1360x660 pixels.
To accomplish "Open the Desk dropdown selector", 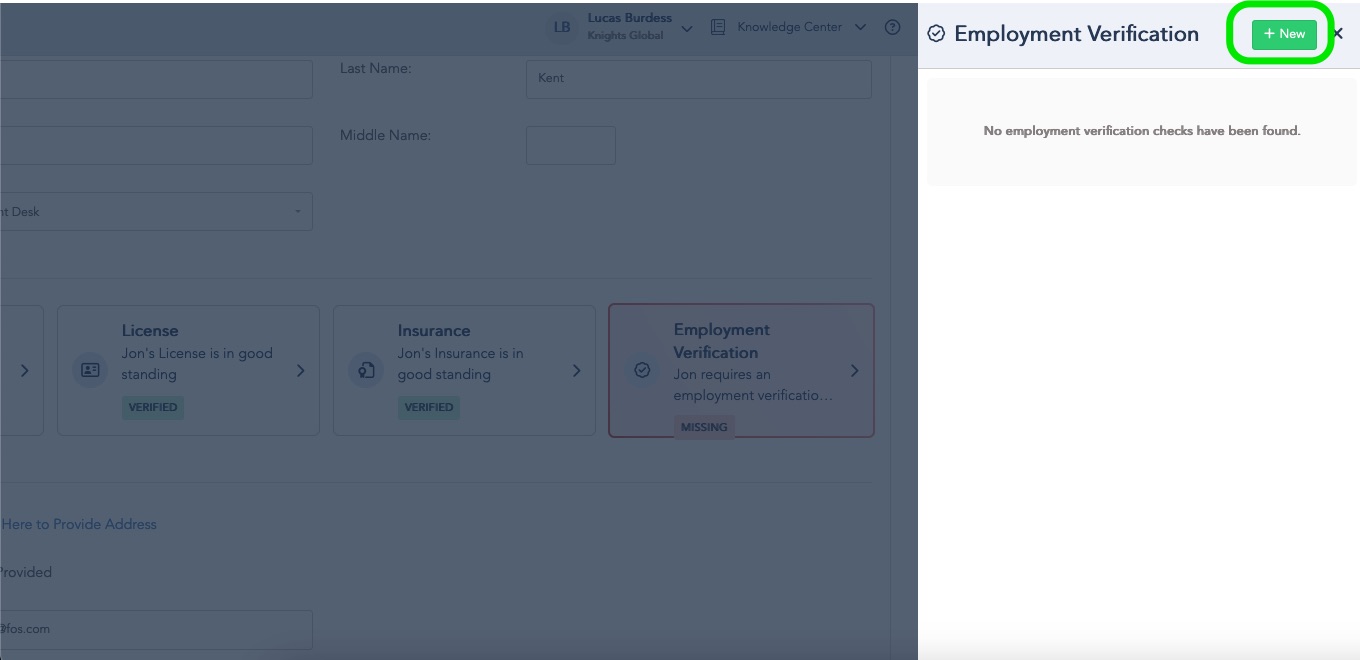I will point(156,211).
